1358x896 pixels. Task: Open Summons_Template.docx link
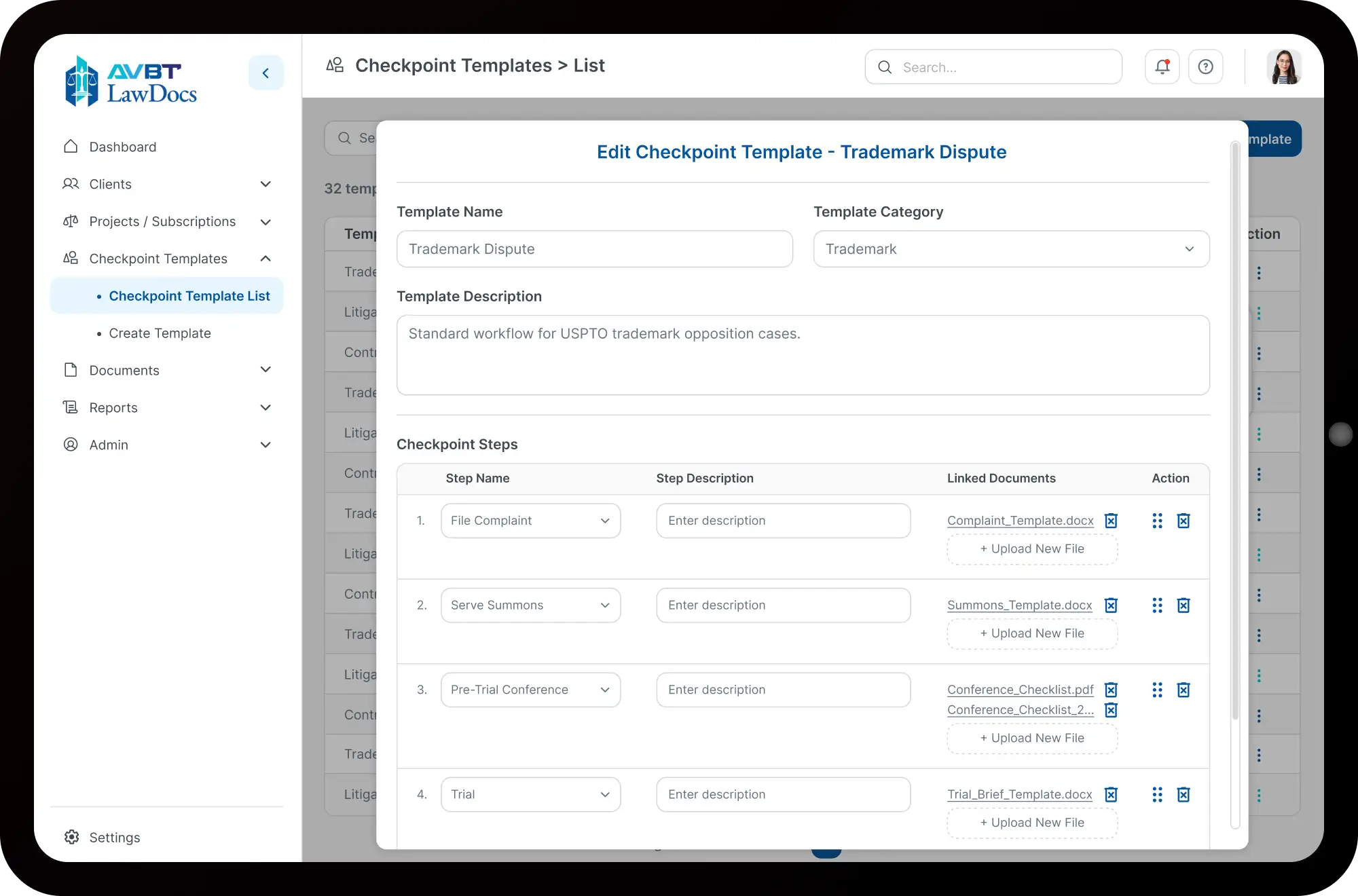(1019, 605)
